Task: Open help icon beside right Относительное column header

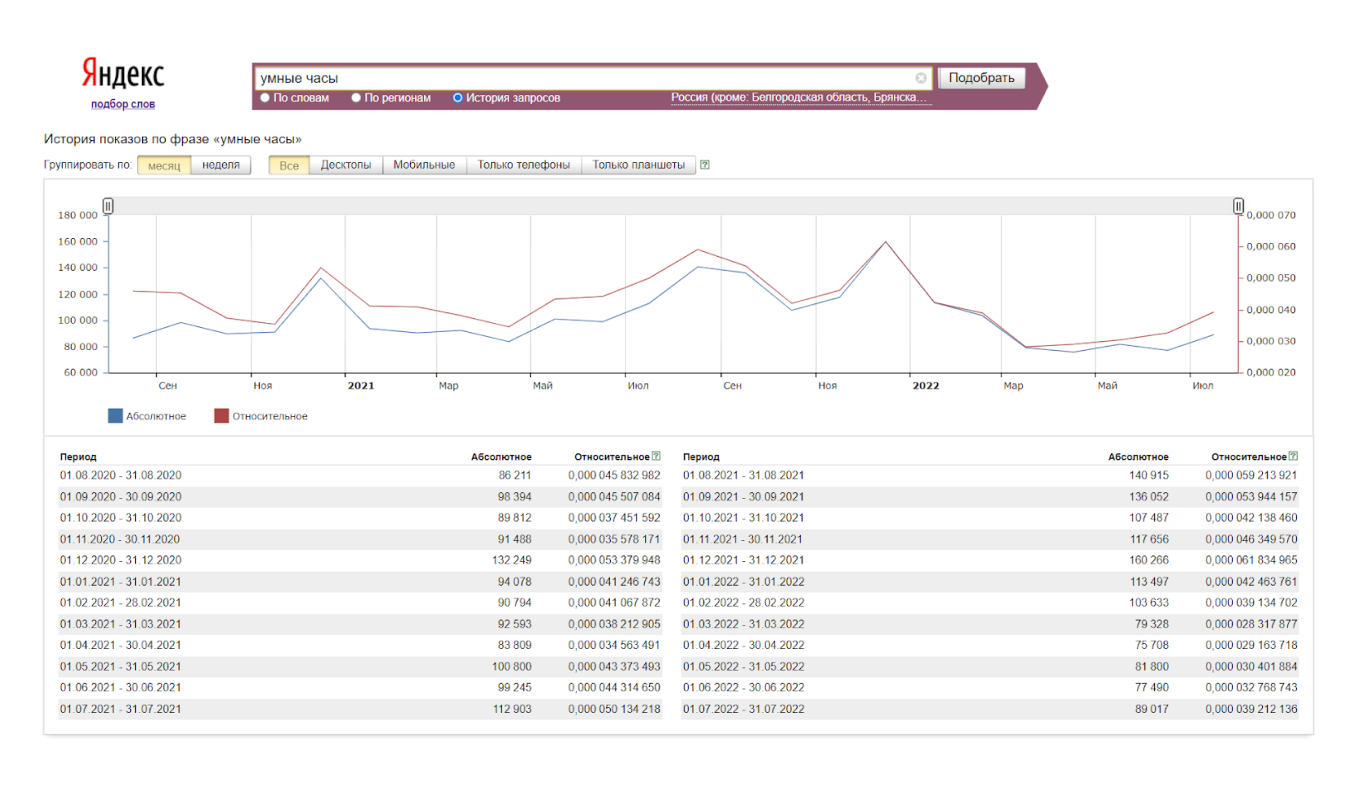Action: tap(1293, 456)
